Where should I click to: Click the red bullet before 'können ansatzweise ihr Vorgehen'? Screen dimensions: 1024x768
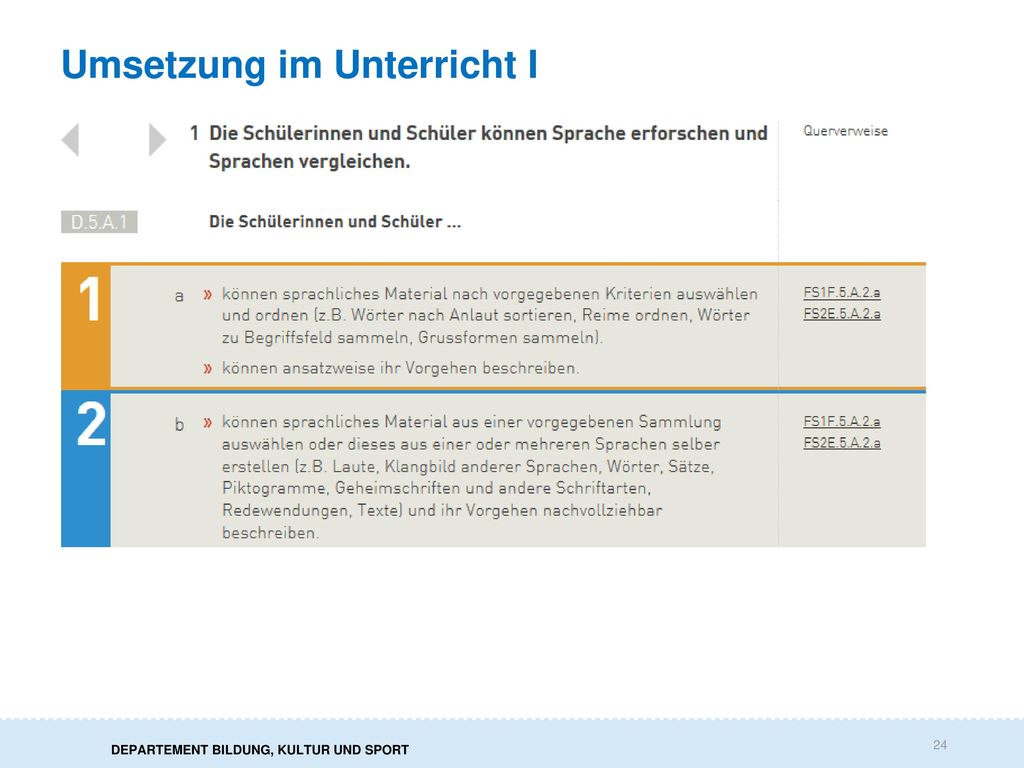click(208, 368)
